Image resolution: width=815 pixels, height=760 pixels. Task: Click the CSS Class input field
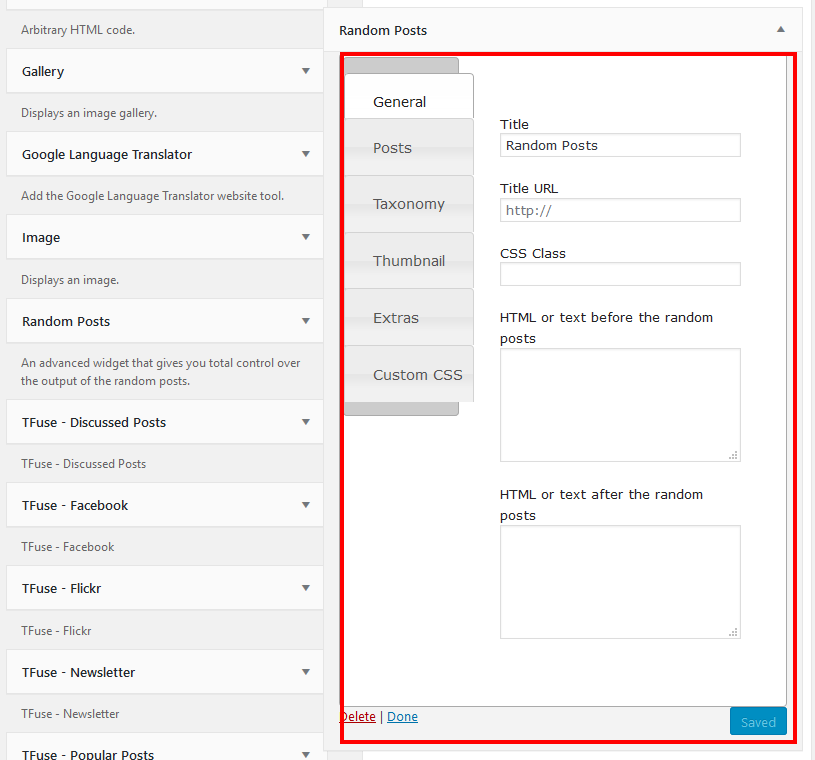620,274
